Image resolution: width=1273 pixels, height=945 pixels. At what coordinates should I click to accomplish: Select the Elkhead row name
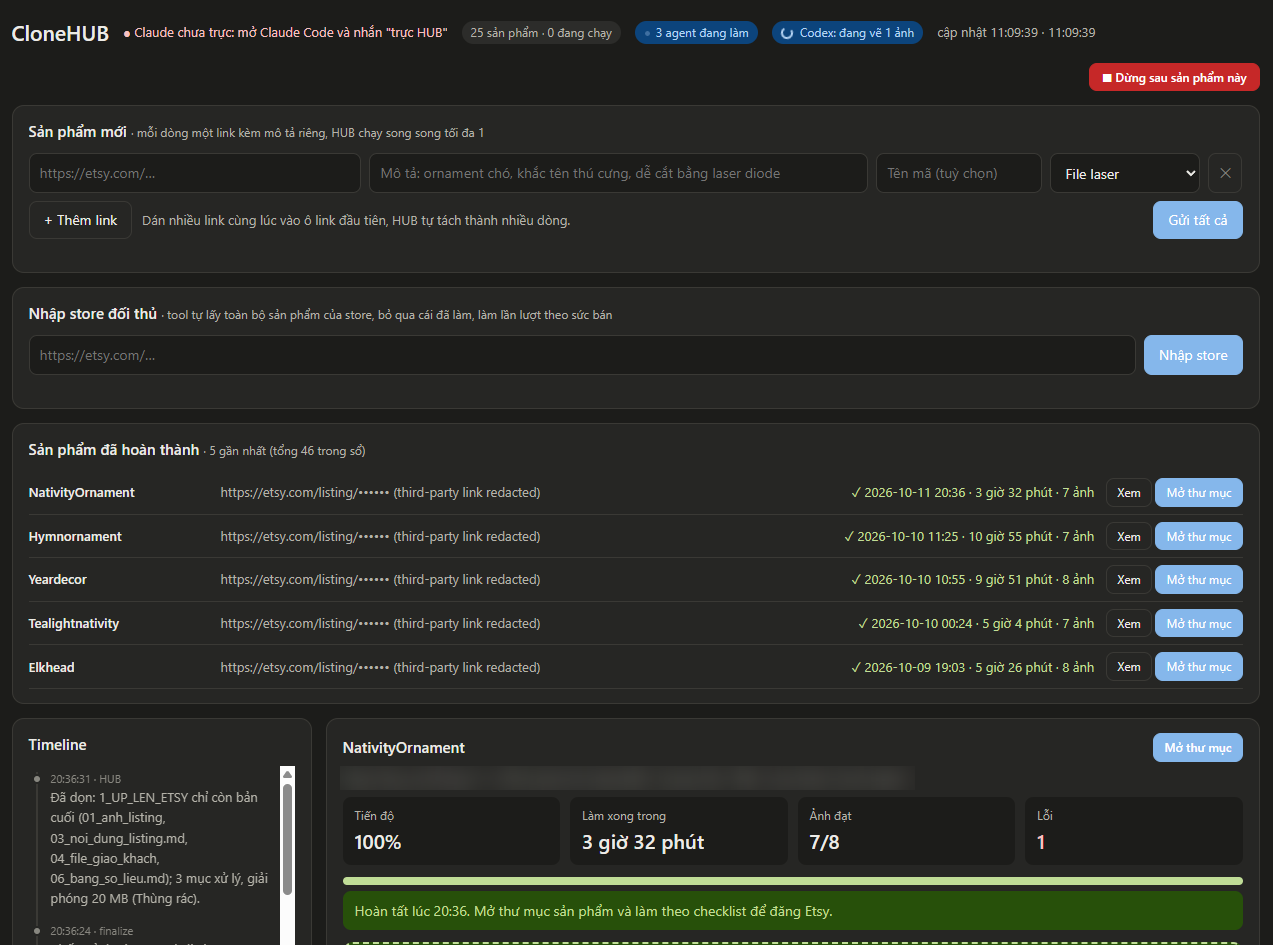(x=52, y=667)
